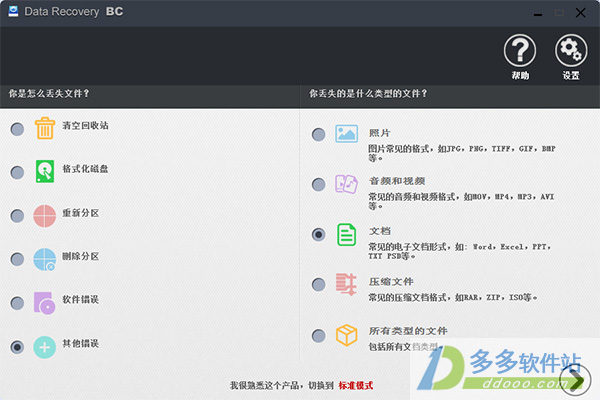
Task: Open the 帮助 help icon
Action: click(x=520, y=51)
